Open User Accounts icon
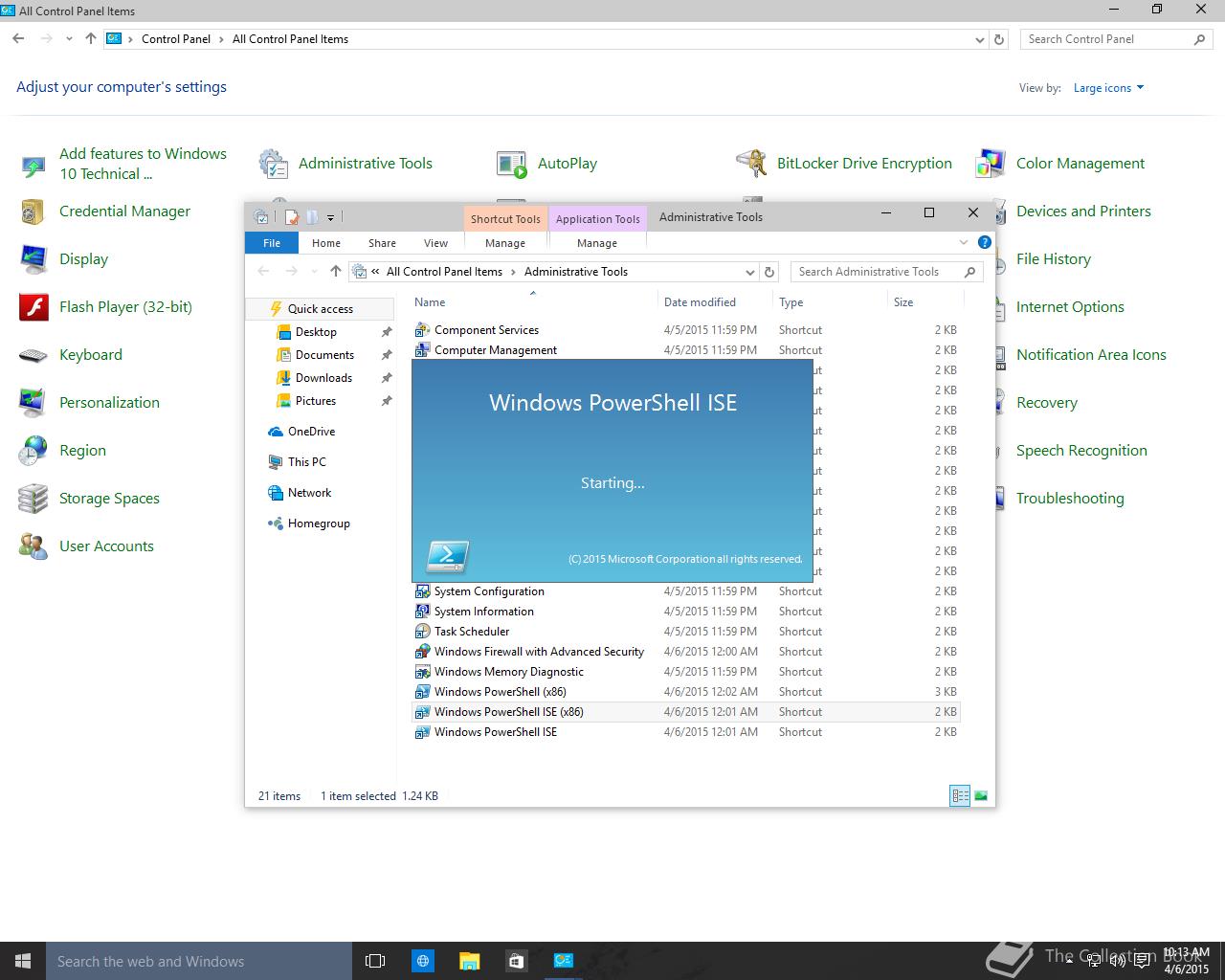Image resolution: width=1225 pixels, height=980 pixels. [x=33, y=546]
